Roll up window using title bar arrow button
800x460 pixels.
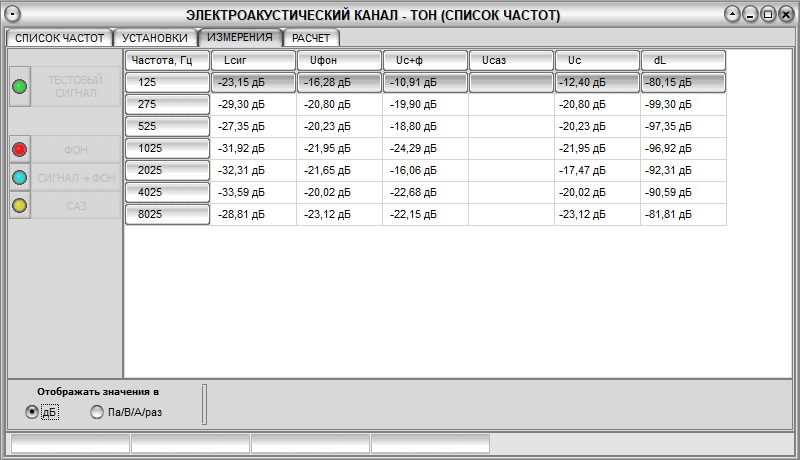pyautogui.click(x=733, y=15)
